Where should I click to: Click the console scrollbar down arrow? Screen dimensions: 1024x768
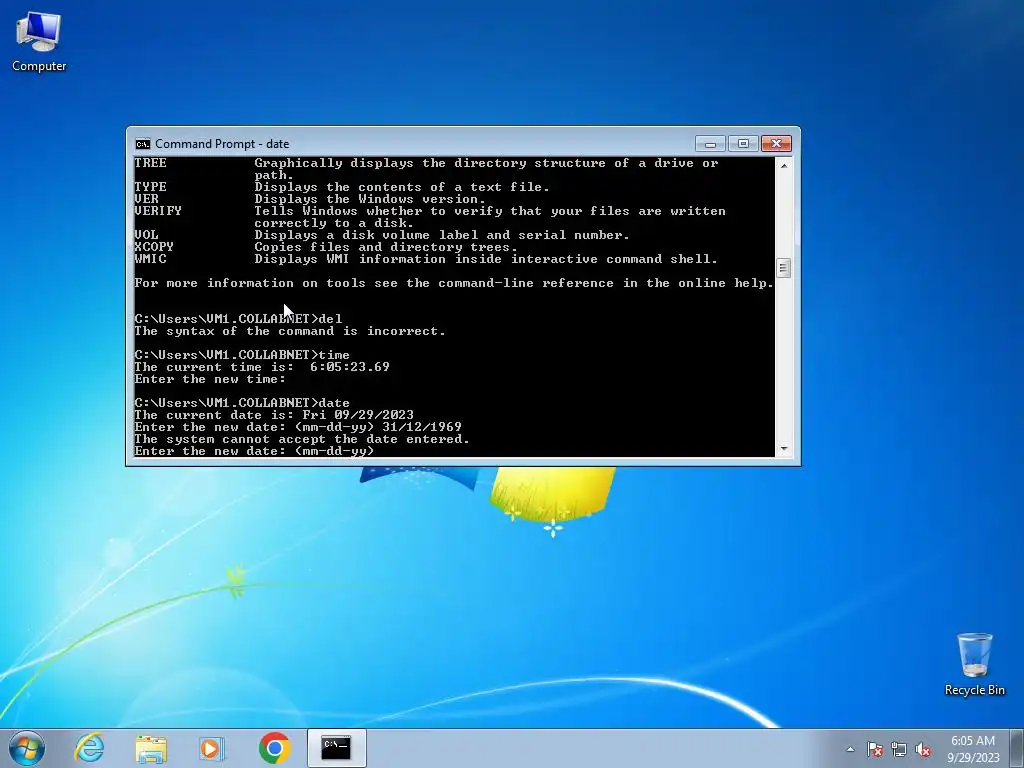pyautogui.click(x=783, y=449)
